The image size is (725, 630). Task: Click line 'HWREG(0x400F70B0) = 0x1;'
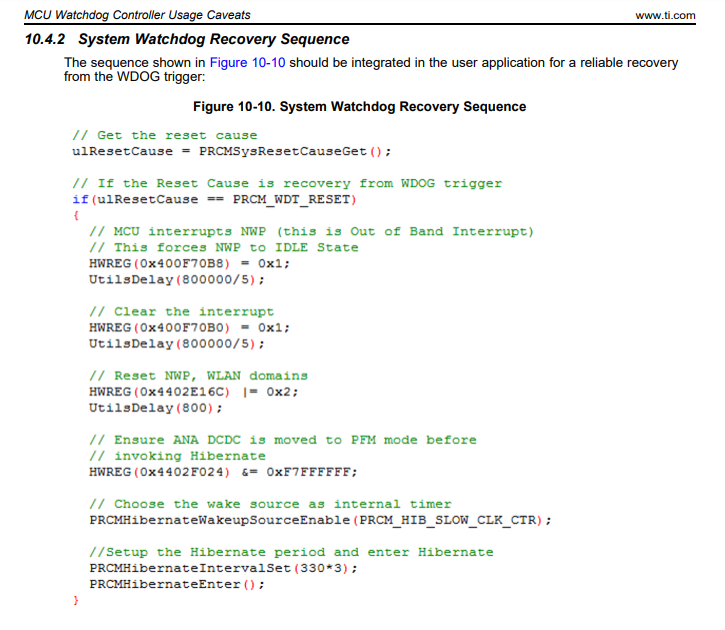point(190,328)
